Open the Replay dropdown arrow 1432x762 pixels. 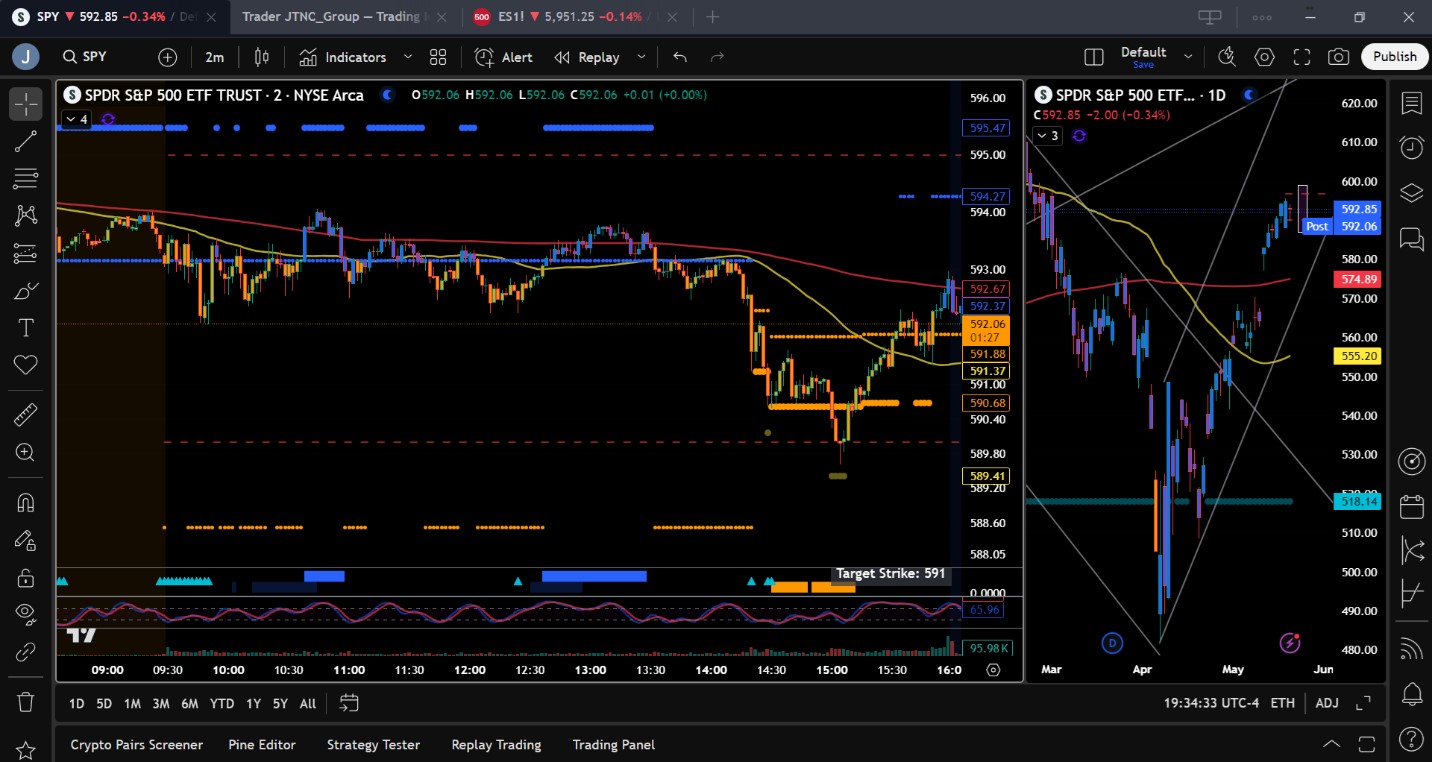[x=641, y=57]
